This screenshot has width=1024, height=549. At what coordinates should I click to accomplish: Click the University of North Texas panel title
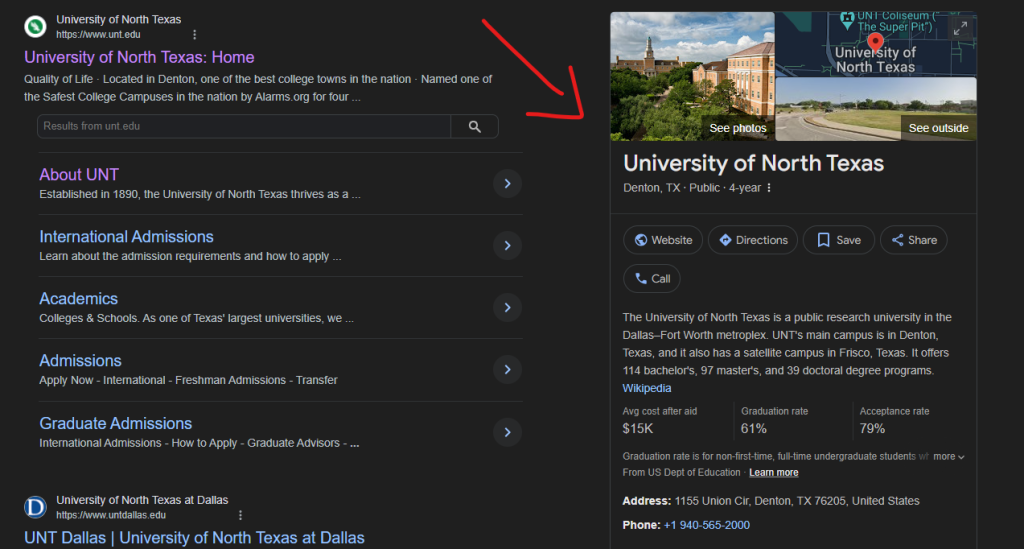point(754,163)
